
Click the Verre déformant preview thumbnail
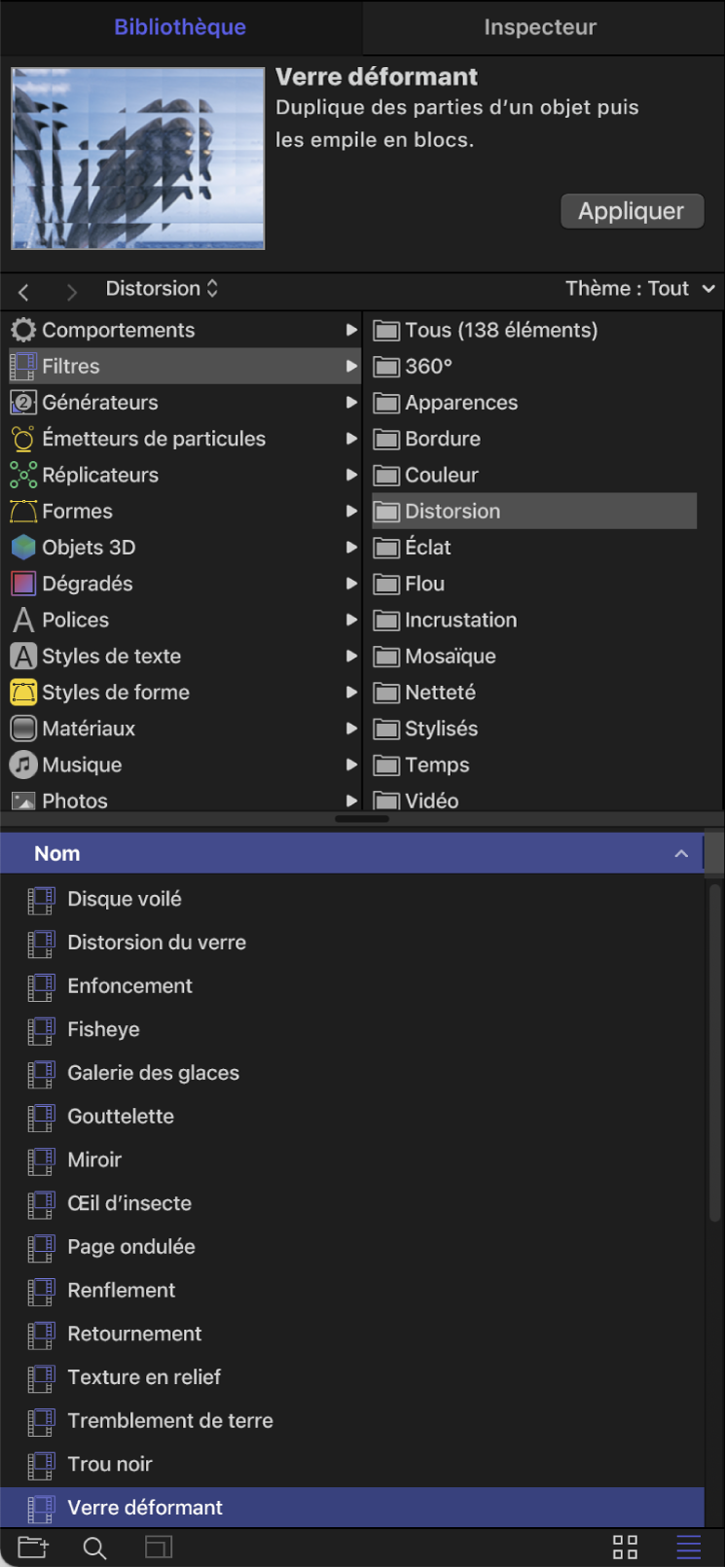(x=138, y=159)
